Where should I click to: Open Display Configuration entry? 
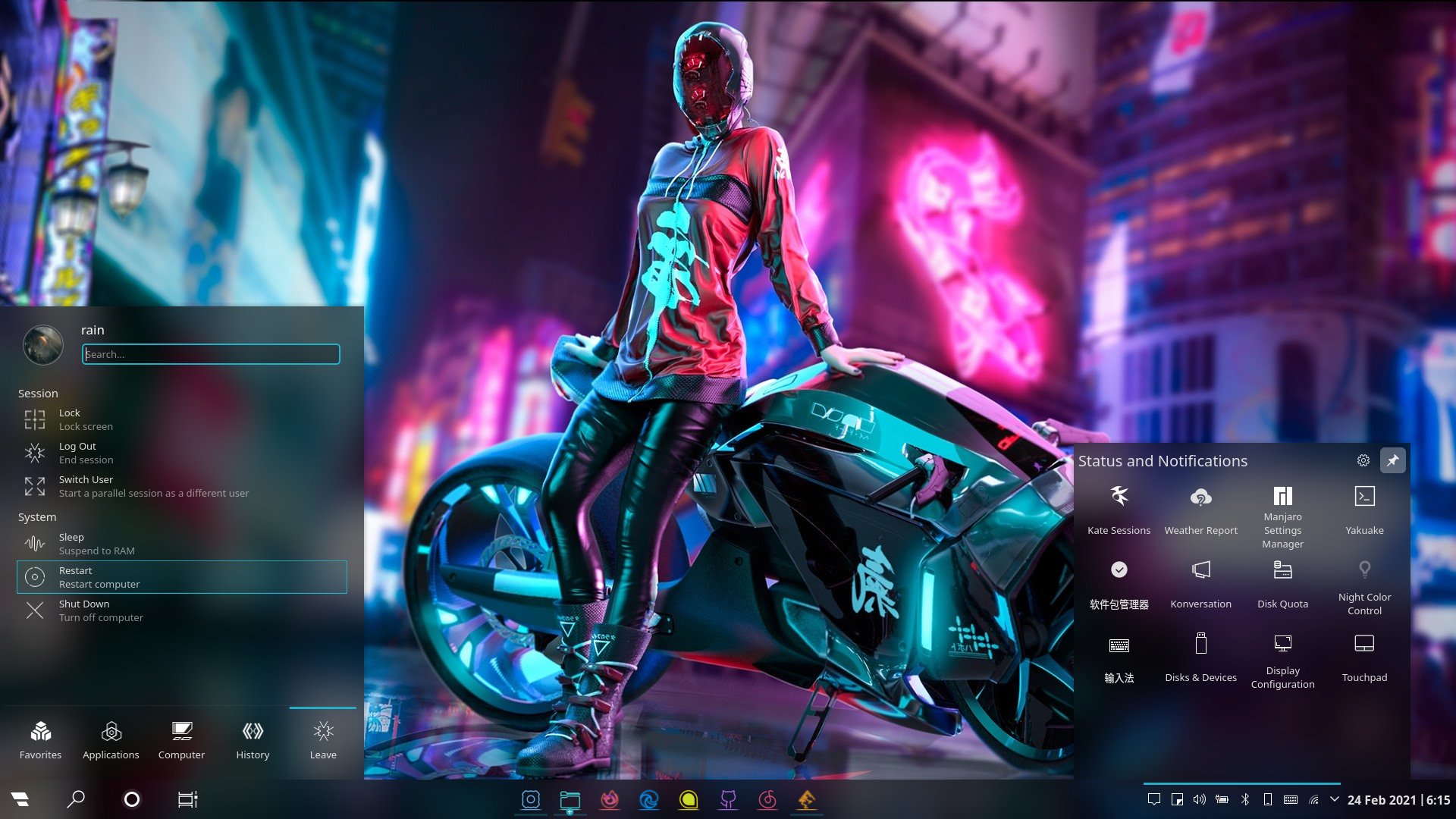pyautogui.click(x=1283, y=661)
